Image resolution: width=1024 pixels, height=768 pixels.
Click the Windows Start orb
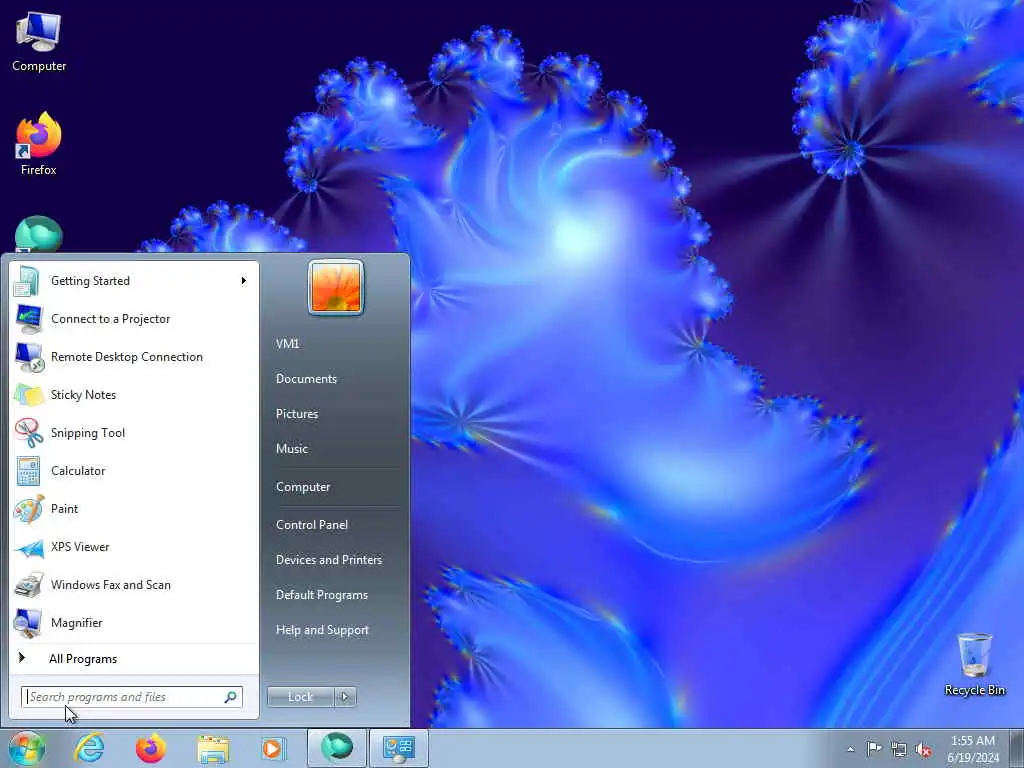pyautogui.click(x=27, y=748)
